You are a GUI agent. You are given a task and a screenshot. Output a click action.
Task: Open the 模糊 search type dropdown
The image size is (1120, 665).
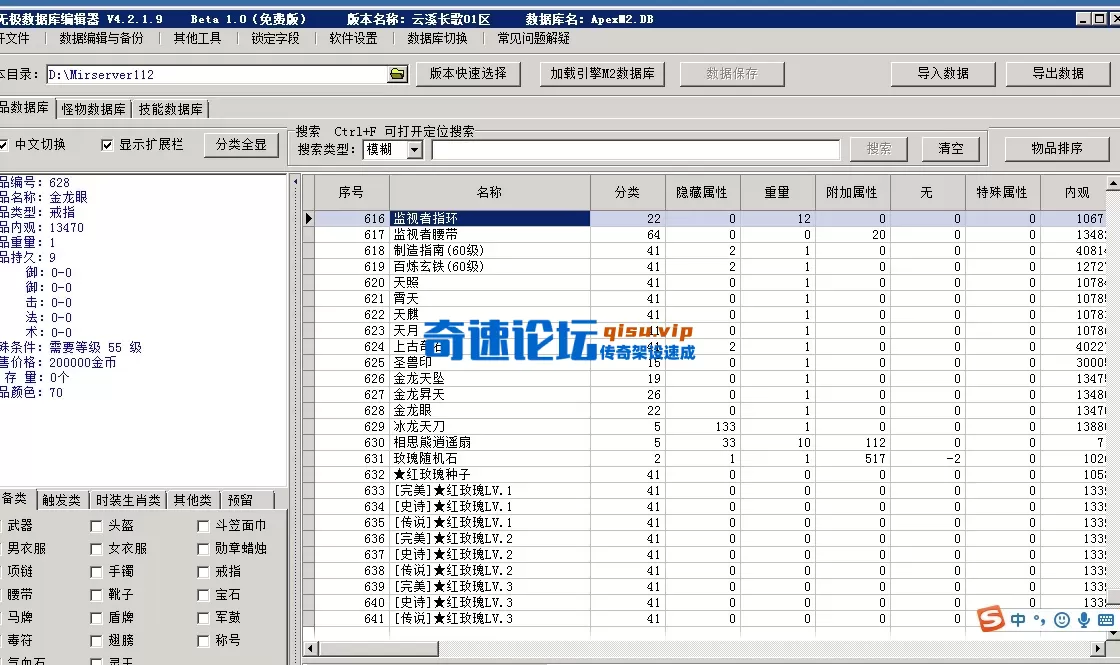[413, 149]
